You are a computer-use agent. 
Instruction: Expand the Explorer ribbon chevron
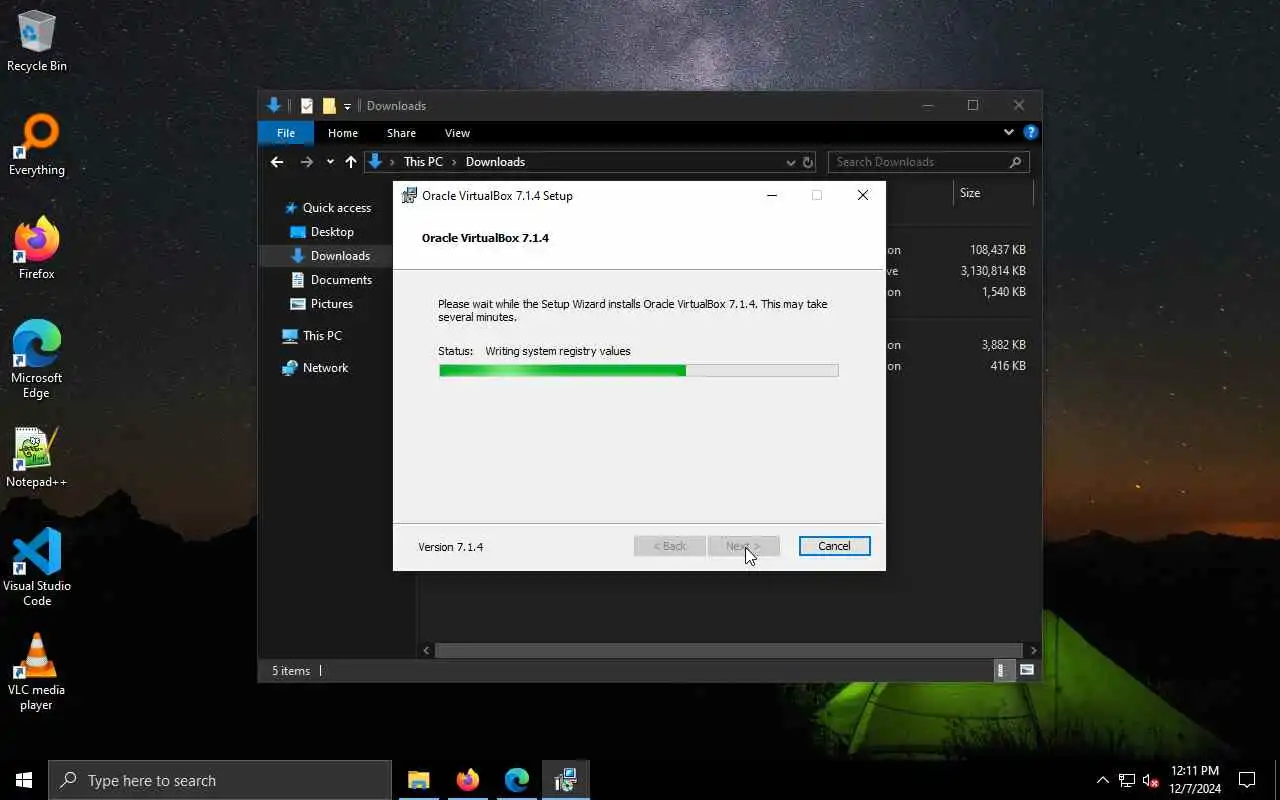(x=1008, y=132)
